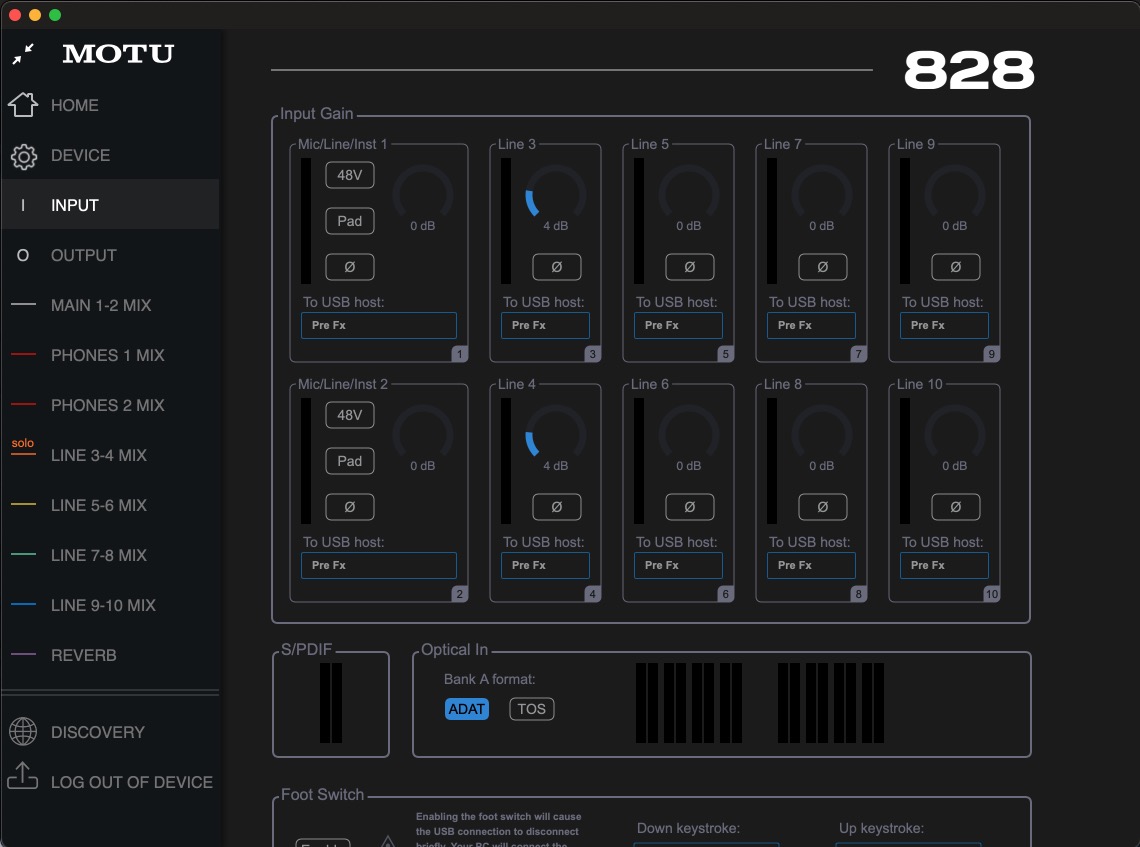Click the Device gear icon
Screen dimensions: 1140x847
23,156
